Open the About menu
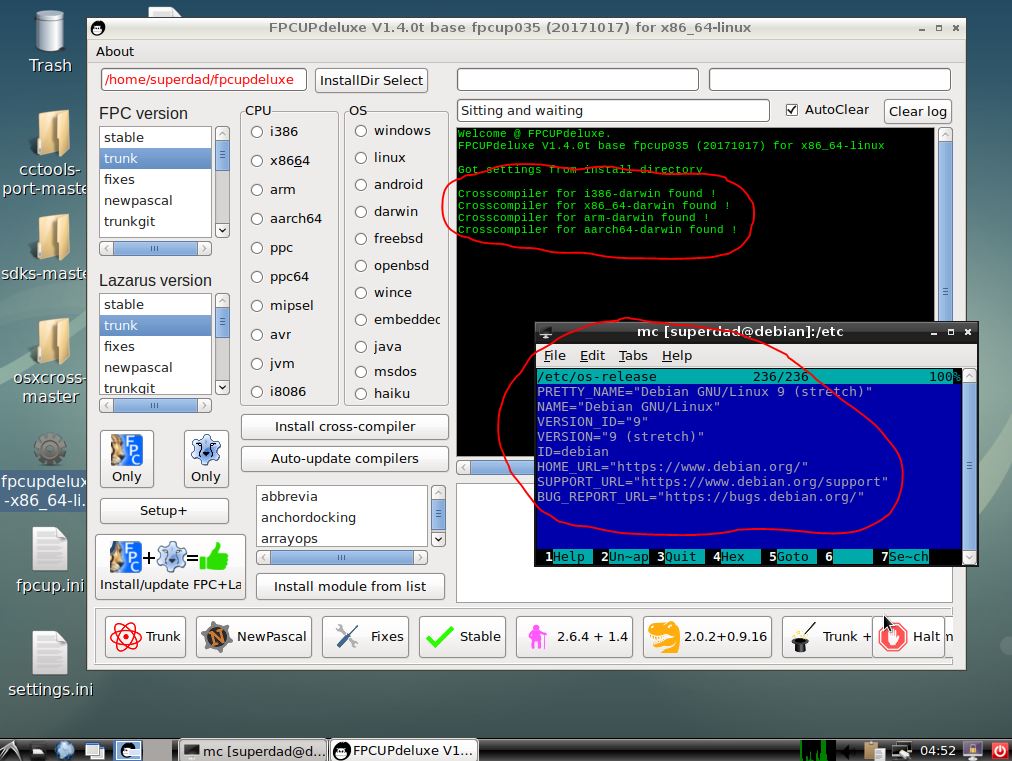Image resolution: width=1012 pixels, height=761 pixels. click(114, 51)
